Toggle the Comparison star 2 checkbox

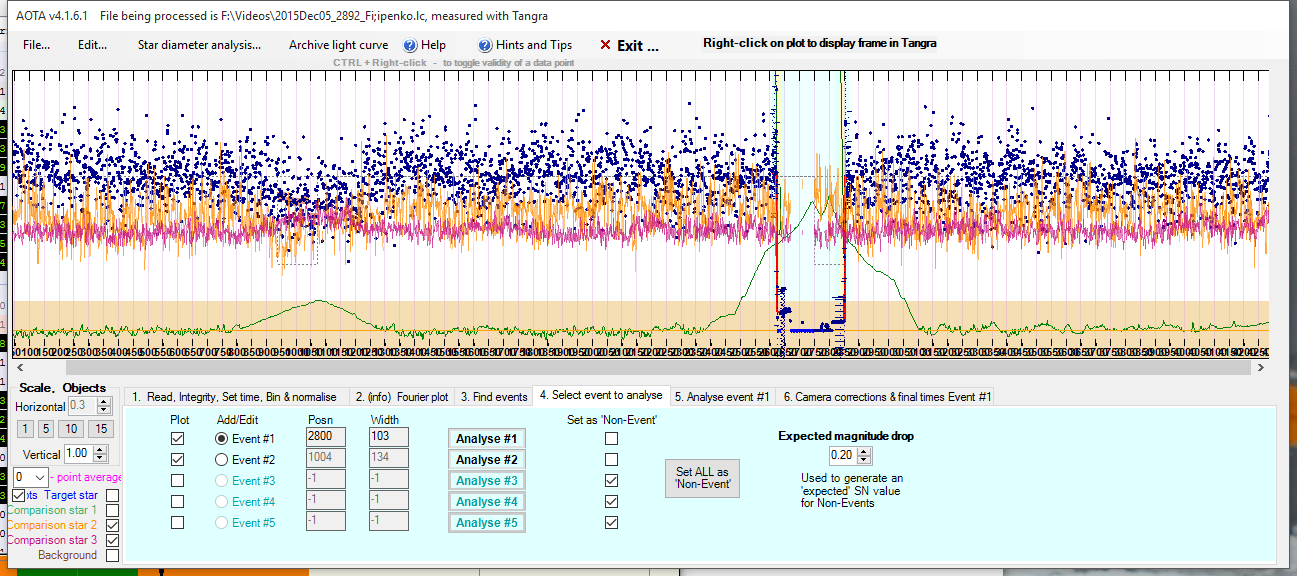(x=113, y=525)
